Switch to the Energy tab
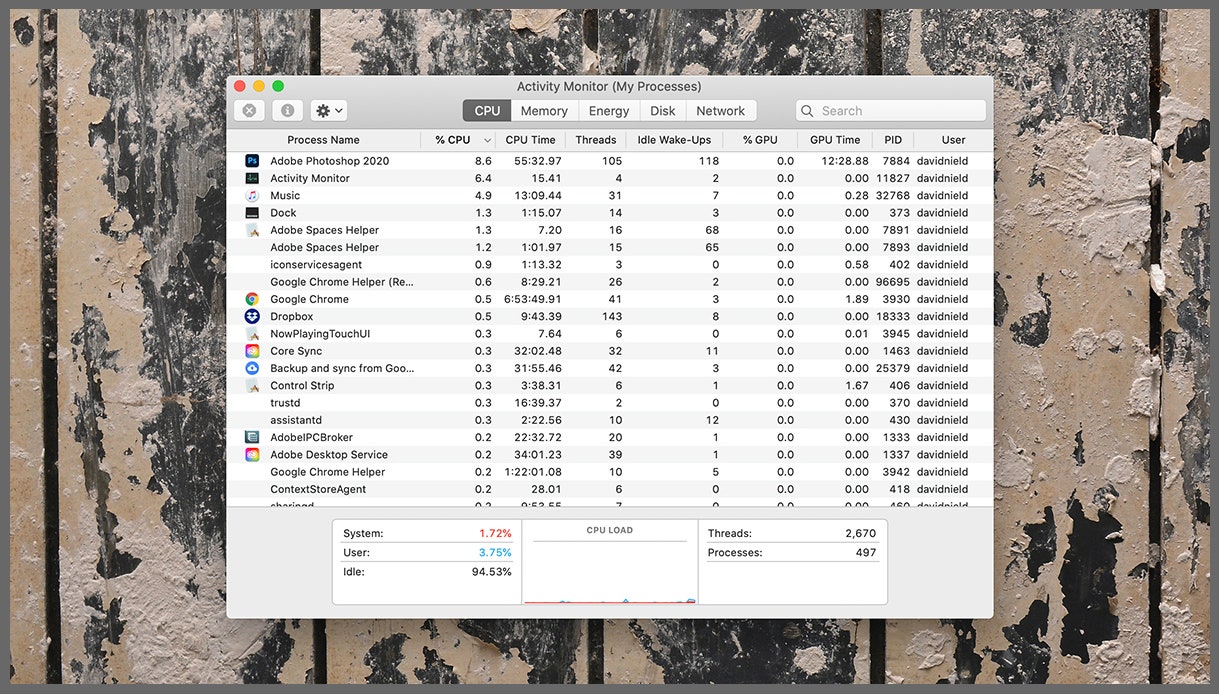The height and width of the screenshot is (694, 1219). (609, 111)
